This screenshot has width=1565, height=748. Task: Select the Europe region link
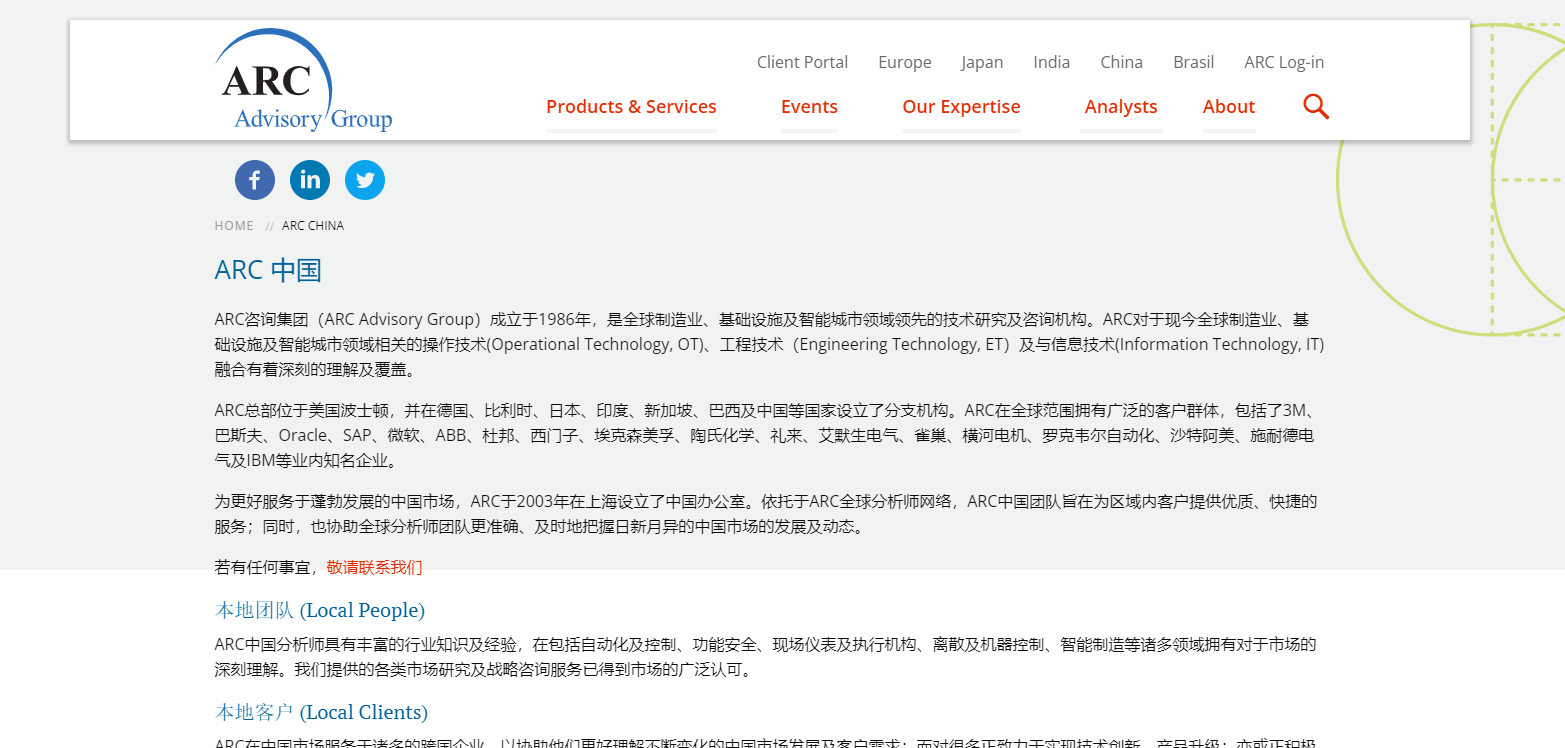[x=905, y=62]
